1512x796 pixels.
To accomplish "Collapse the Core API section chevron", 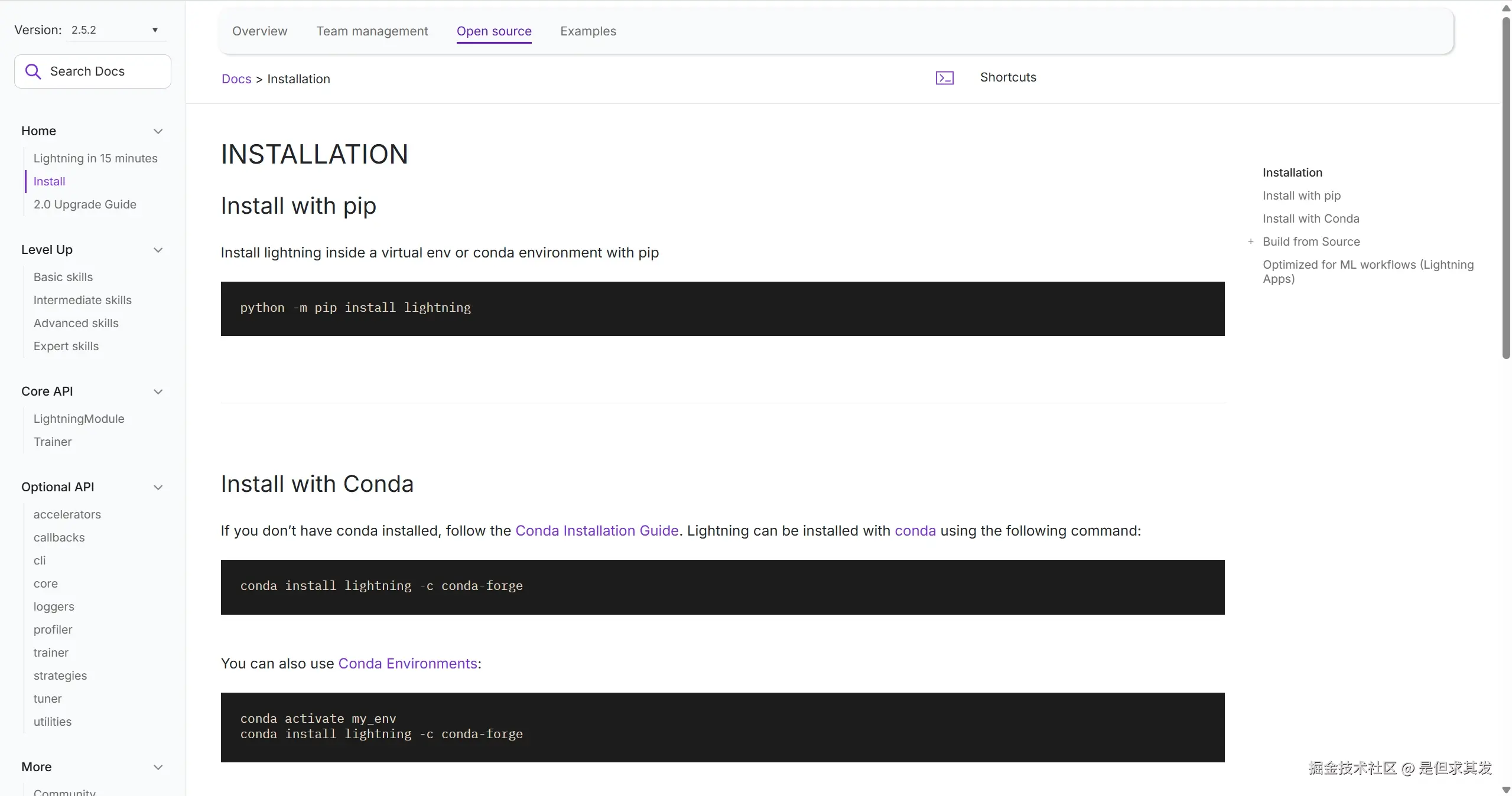I will click(x=158, y=392).
